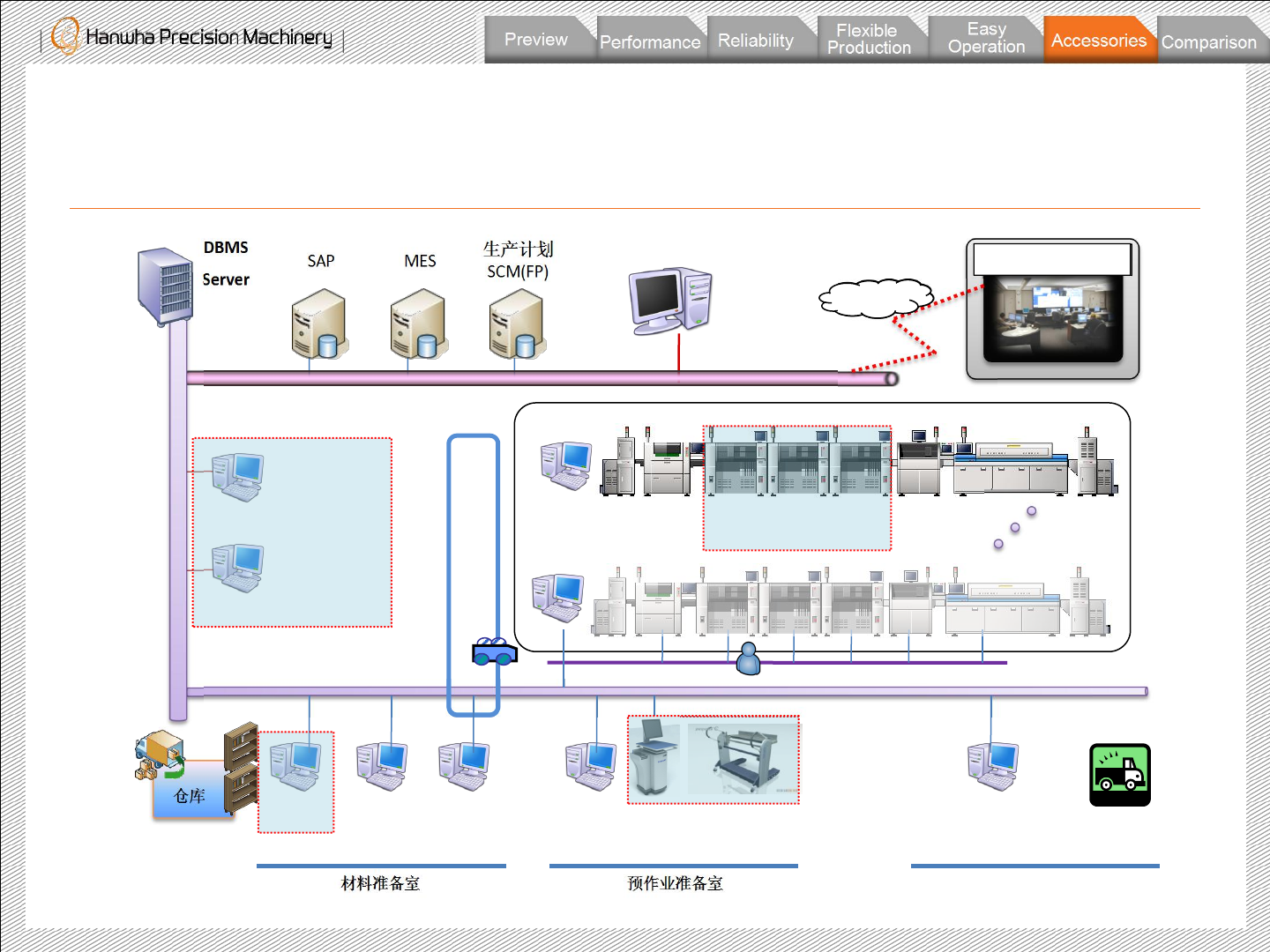Open the Preview tab
Image resolution: width=1270 pixels, height=952 pixels.
tap(536, 40)
